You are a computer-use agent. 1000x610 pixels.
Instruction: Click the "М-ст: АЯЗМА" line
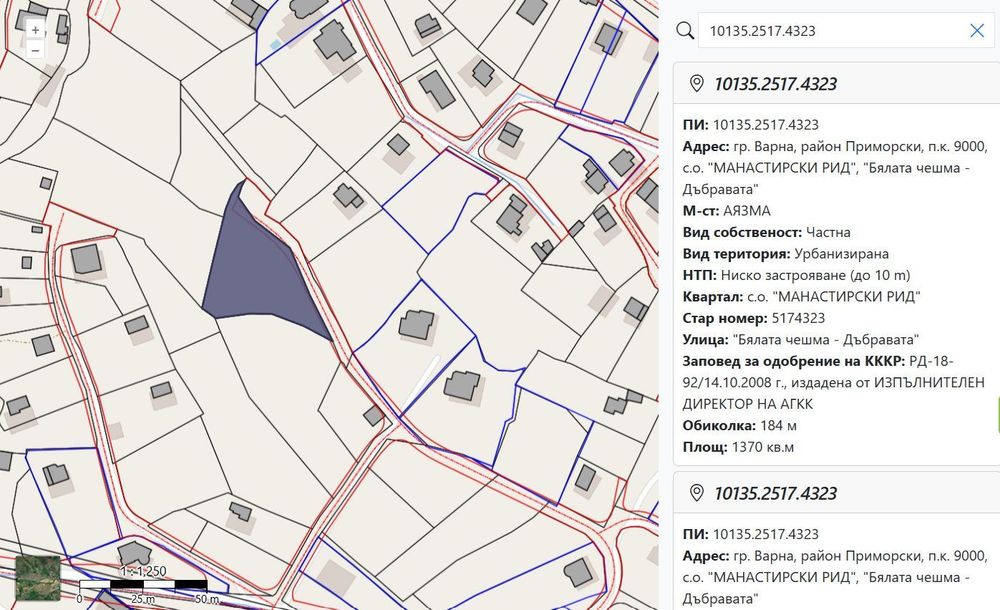pos(726,211)
